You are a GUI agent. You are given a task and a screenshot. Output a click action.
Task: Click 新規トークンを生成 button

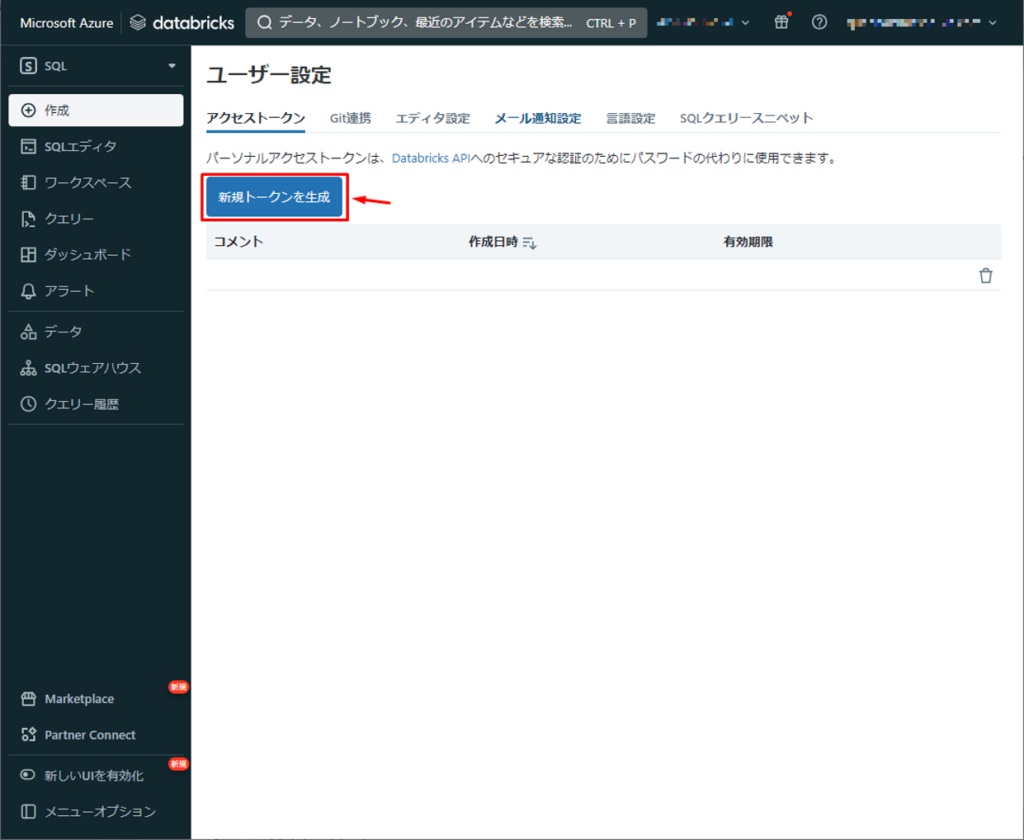coord(274,198)
